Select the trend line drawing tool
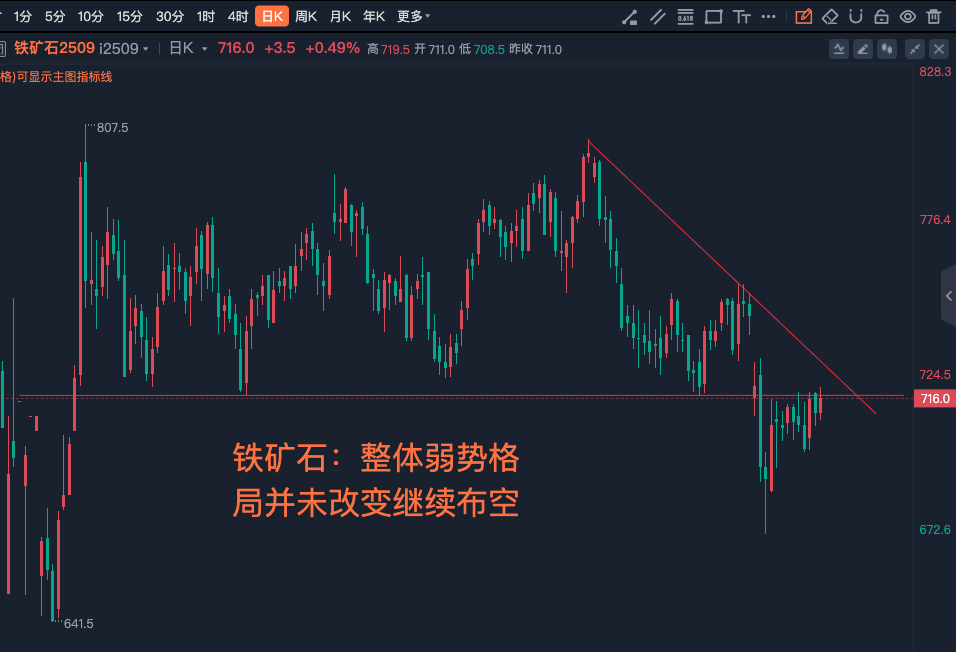Screen dimensions: 956x652 [x=630, y=17]
